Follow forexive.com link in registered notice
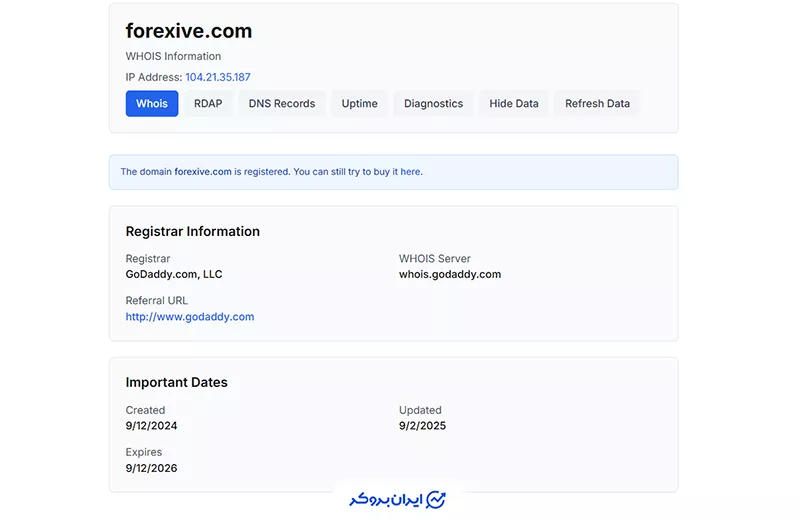The width and height of the screenshot is (800, 521). 203,172
